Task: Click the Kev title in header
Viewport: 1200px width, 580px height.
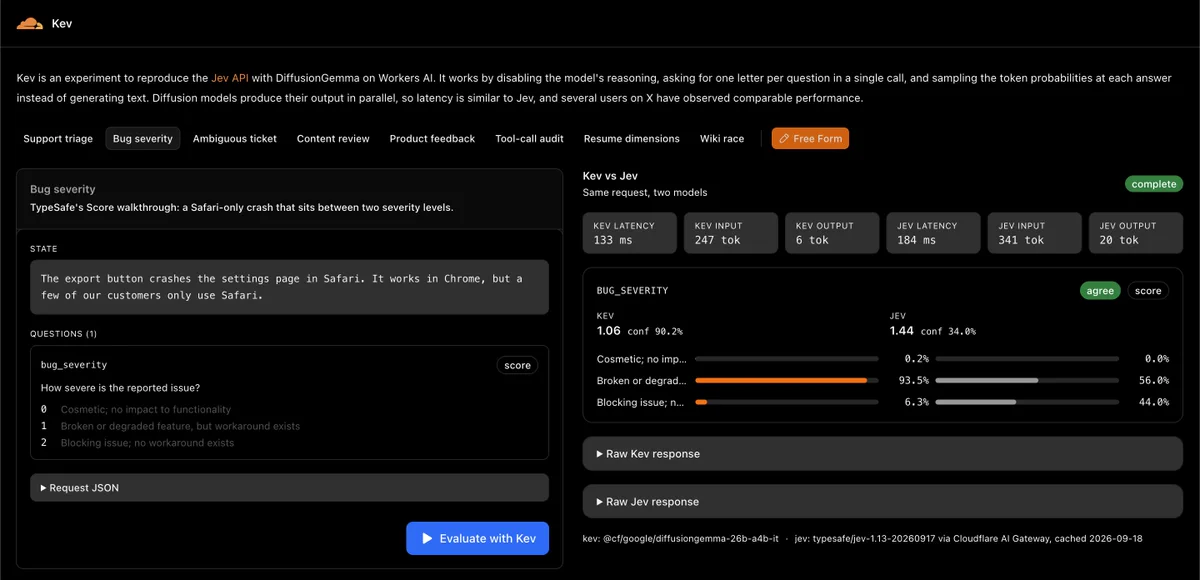Action: (62, 23)
